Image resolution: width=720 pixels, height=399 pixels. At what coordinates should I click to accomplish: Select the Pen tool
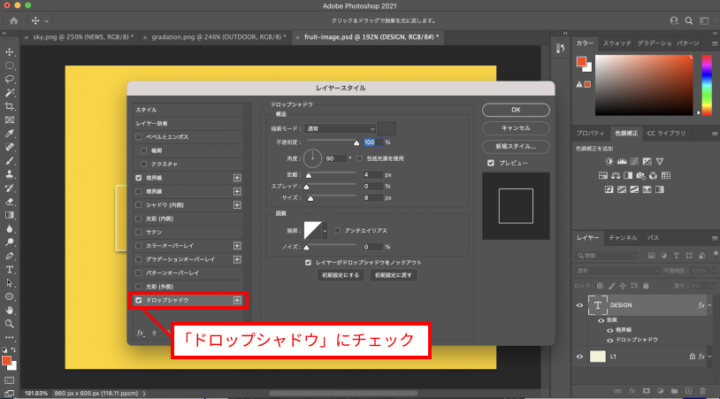(x=9, y=256)
